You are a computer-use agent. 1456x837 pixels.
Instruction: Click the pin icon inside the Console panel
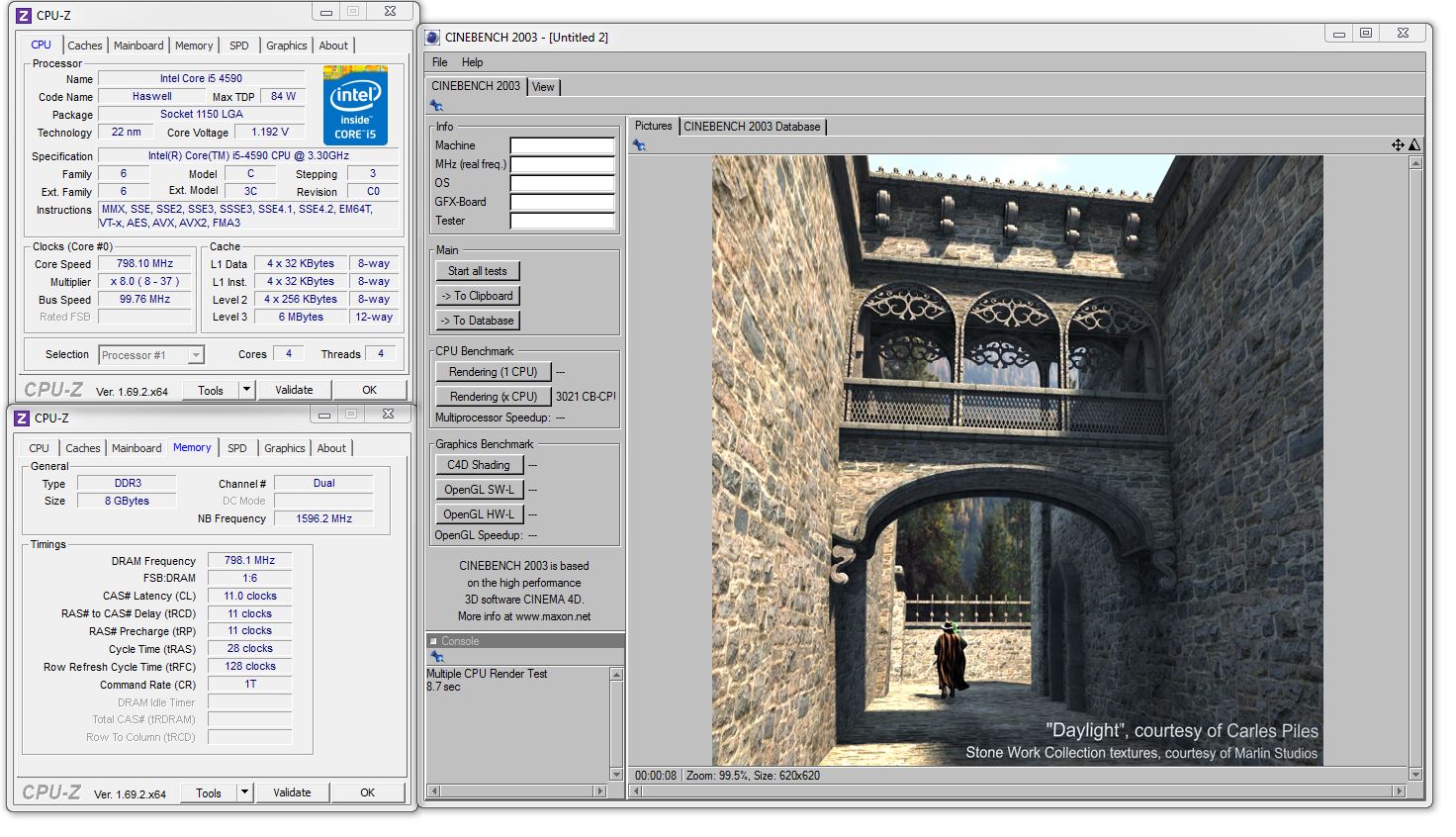(x=436, y=657)
